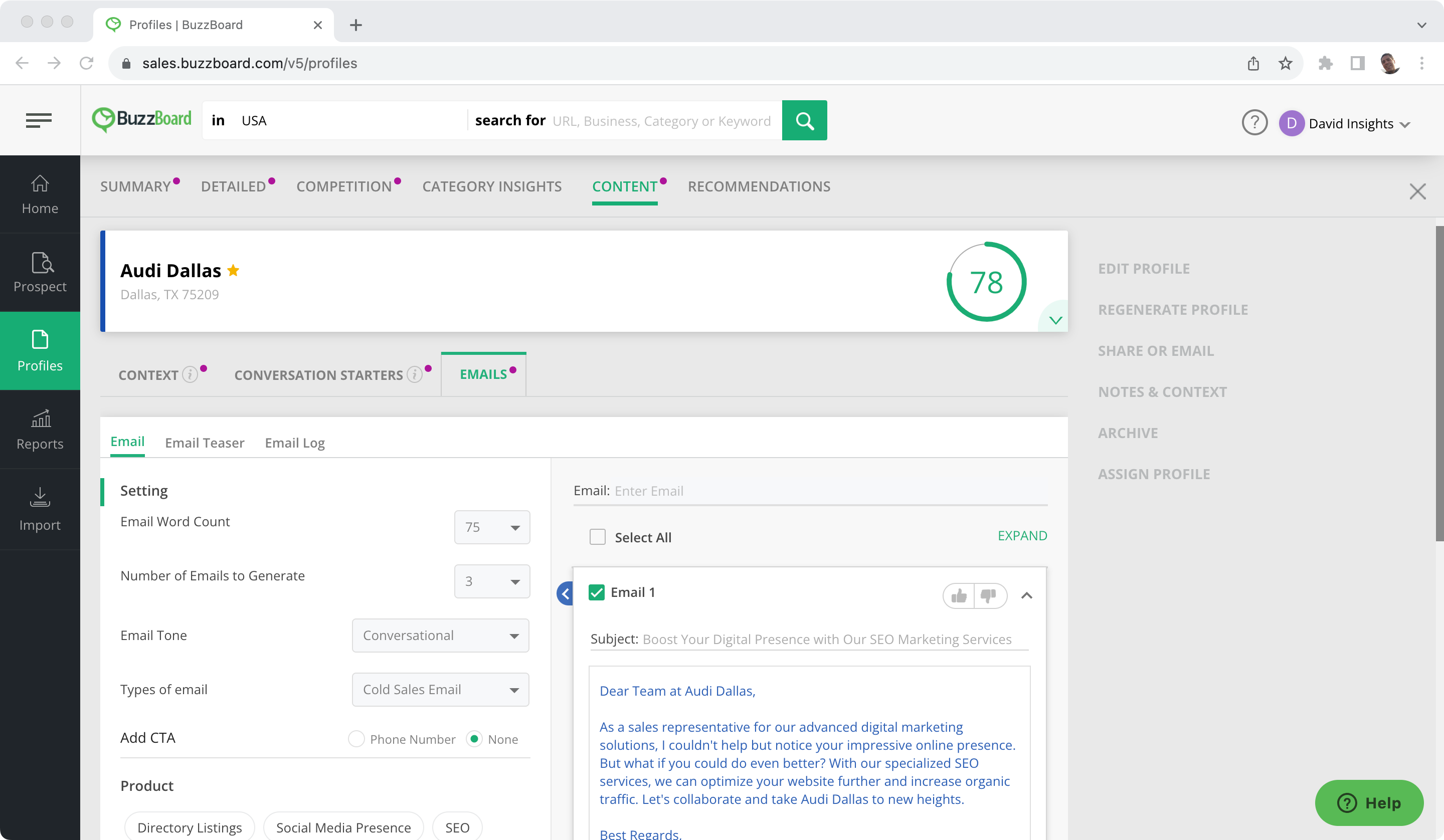
Task: Open Reports in sidebar
Action: [x=40, y=430]
